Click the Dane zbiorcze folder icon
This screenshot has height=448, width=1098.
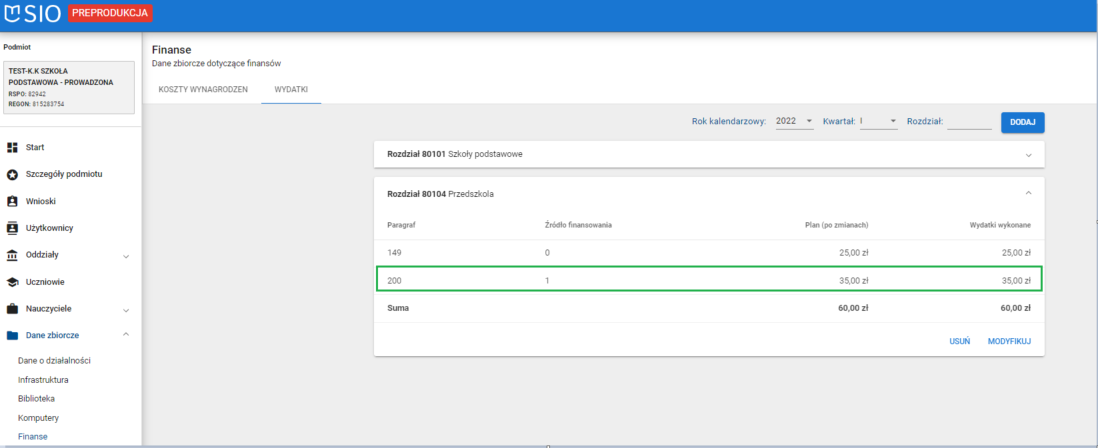point(13,336)
